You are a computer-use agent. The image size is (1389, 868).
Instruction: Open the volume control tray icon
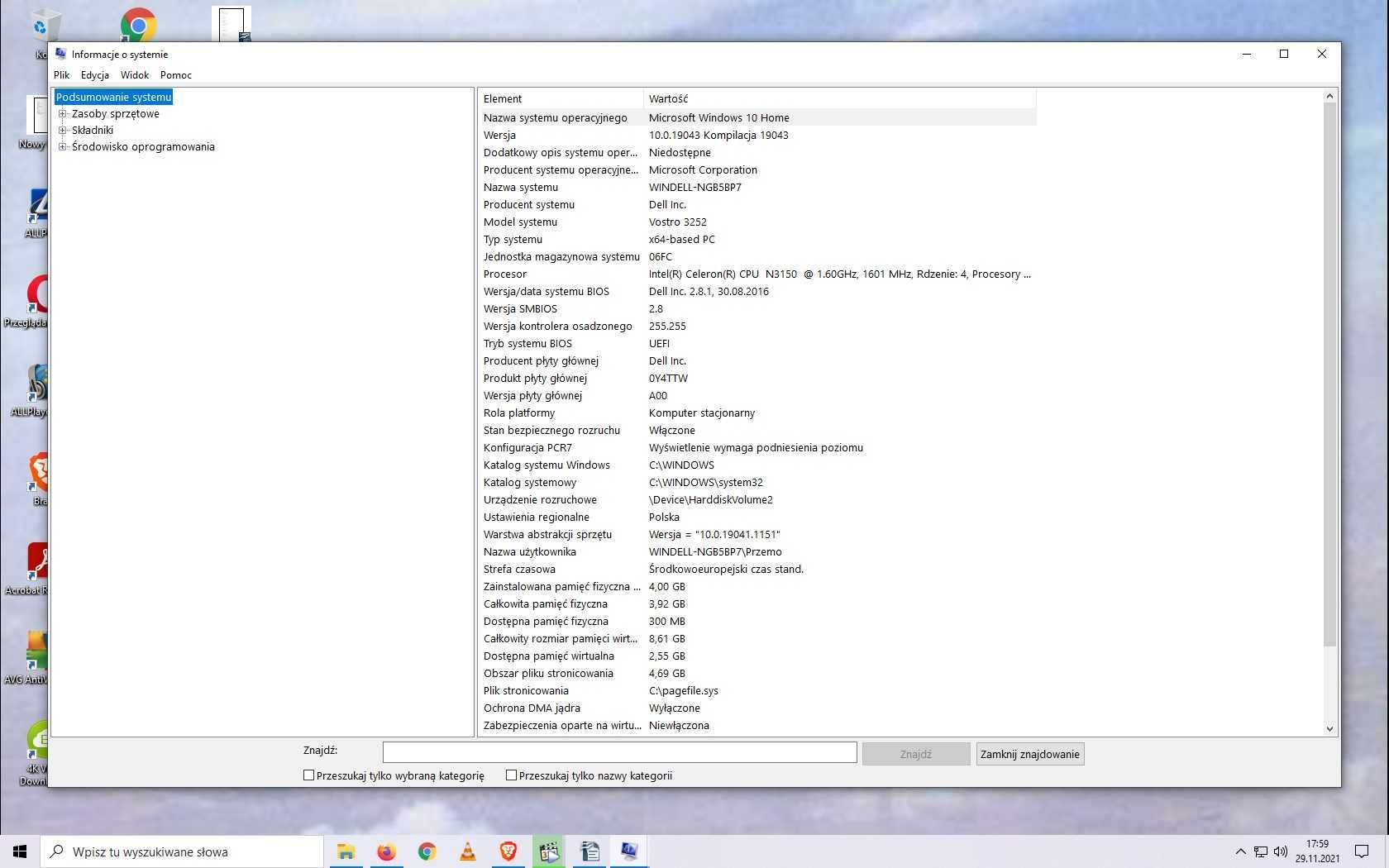[1281, 851]
